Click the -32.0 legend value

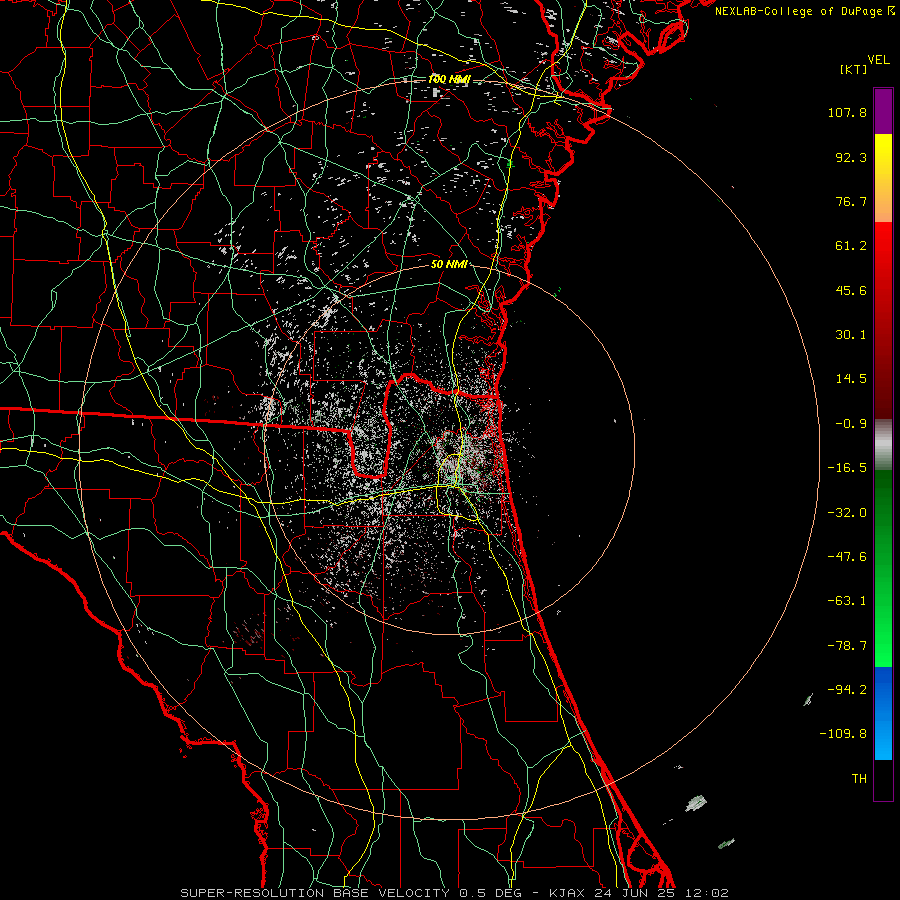(x=847, y=513)
